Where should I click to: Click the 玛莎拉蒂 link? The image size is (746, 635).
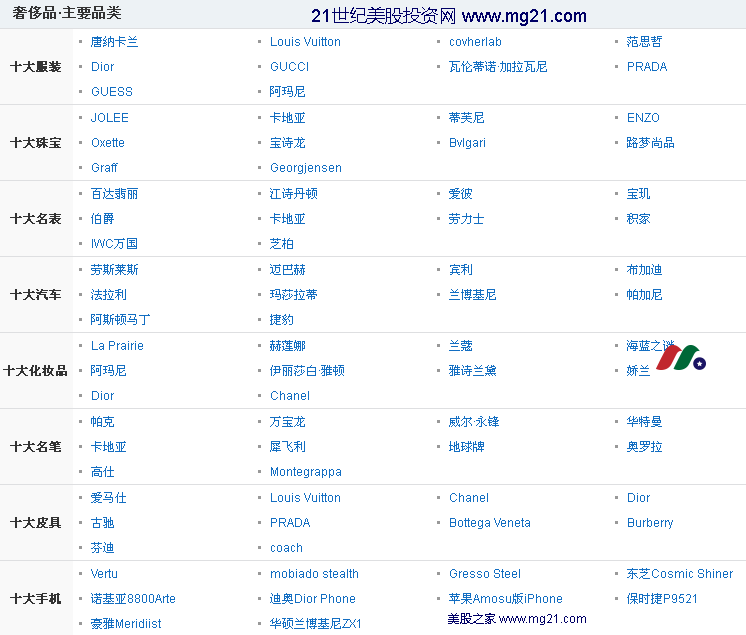pyautogui.click(x=294, y=295)
